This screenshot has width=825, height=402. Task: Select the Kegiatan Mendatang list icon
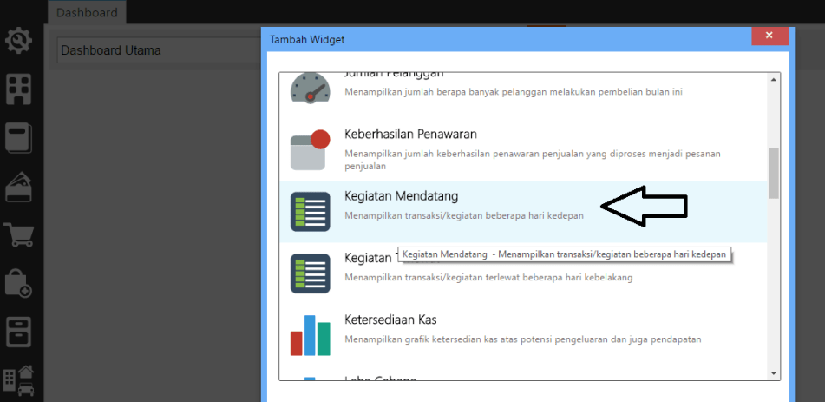click(310, 212)
